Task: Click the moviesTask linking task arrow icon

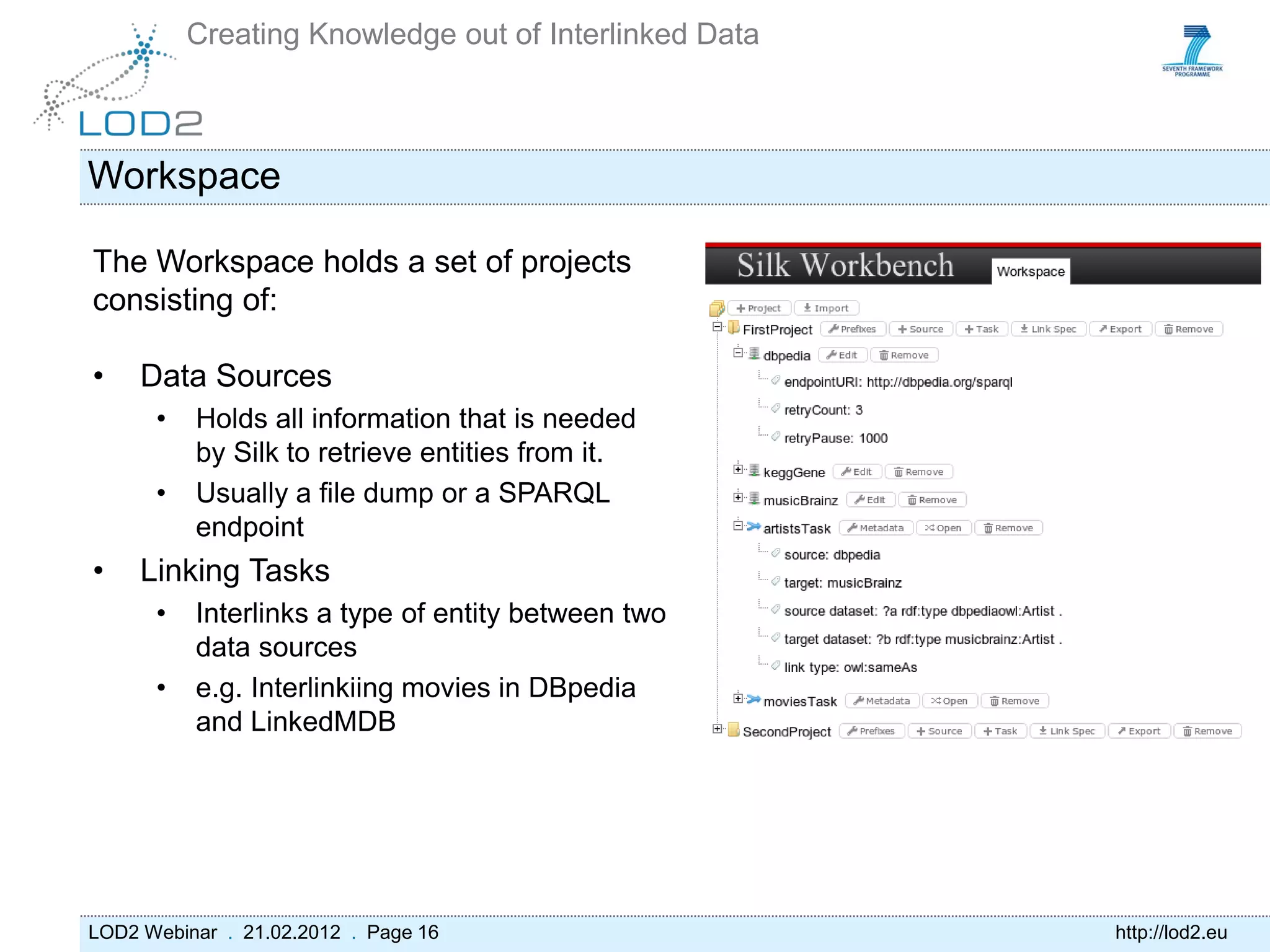Action: 753,700
